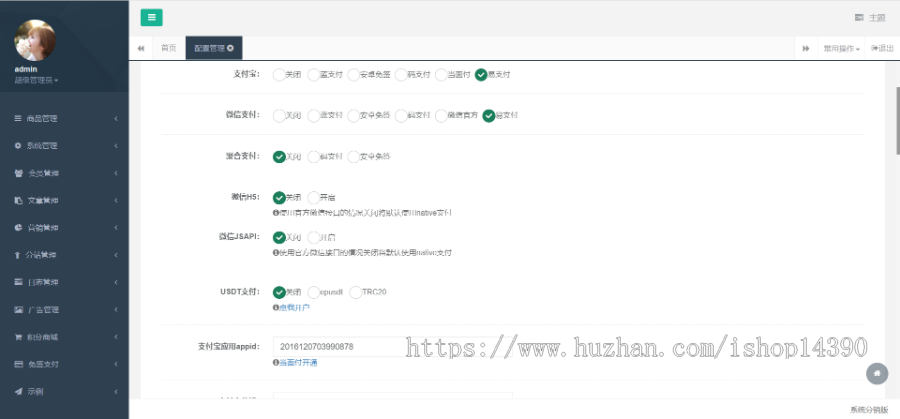The image size is (900, 419).
Task: Click the 当面付开通 link
Action: tap(298, 363)
